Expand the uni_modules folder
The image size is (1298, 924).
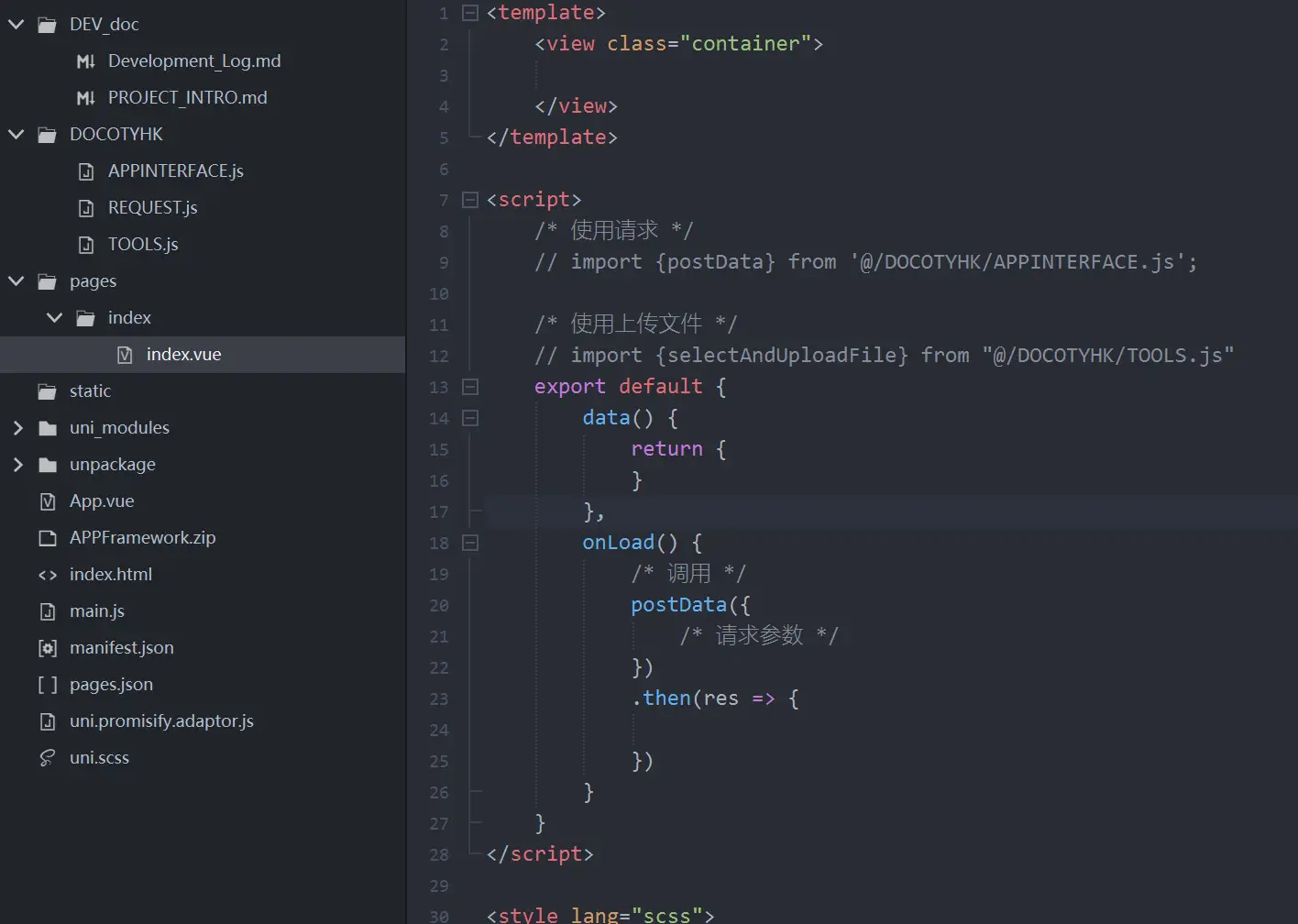point(16,428)
